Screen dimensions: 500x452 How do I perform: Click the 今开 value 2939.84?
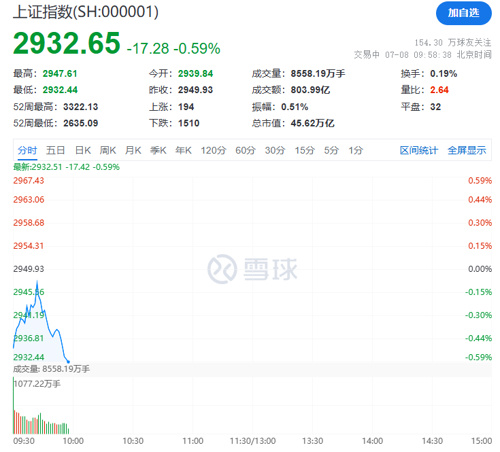(x=195, y=74)
